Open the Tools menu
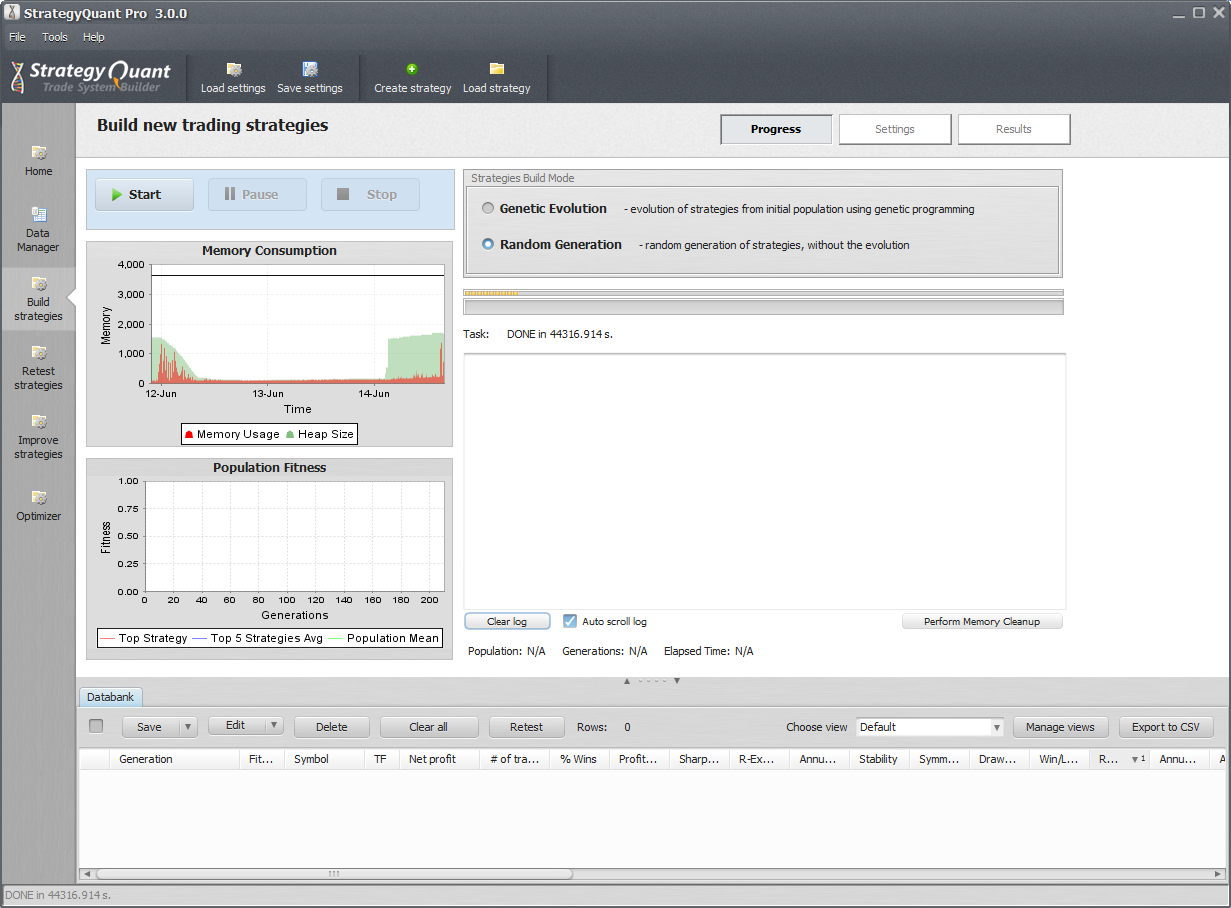The height and width of the screenshot is (908, 1231). 55,37
